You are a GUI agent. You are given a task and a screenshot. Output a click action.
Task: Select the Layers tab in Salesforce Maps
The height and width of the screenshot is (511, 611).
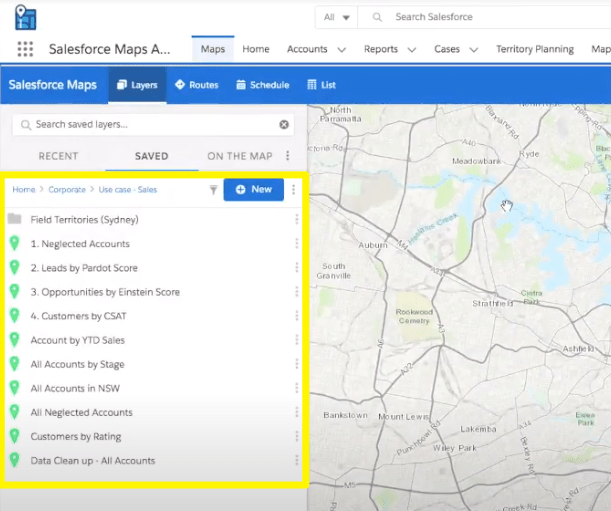point(137,85)
